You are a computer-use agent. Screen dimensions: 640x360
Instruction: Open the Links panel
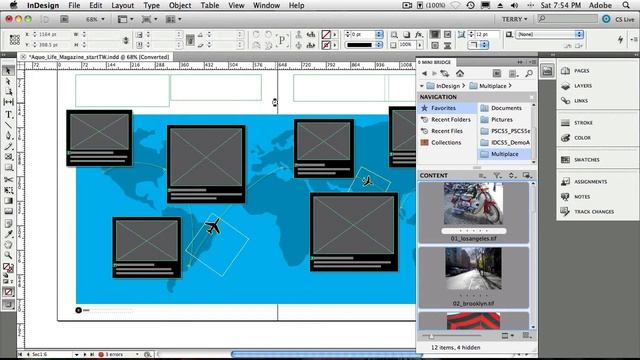point(575,100)
